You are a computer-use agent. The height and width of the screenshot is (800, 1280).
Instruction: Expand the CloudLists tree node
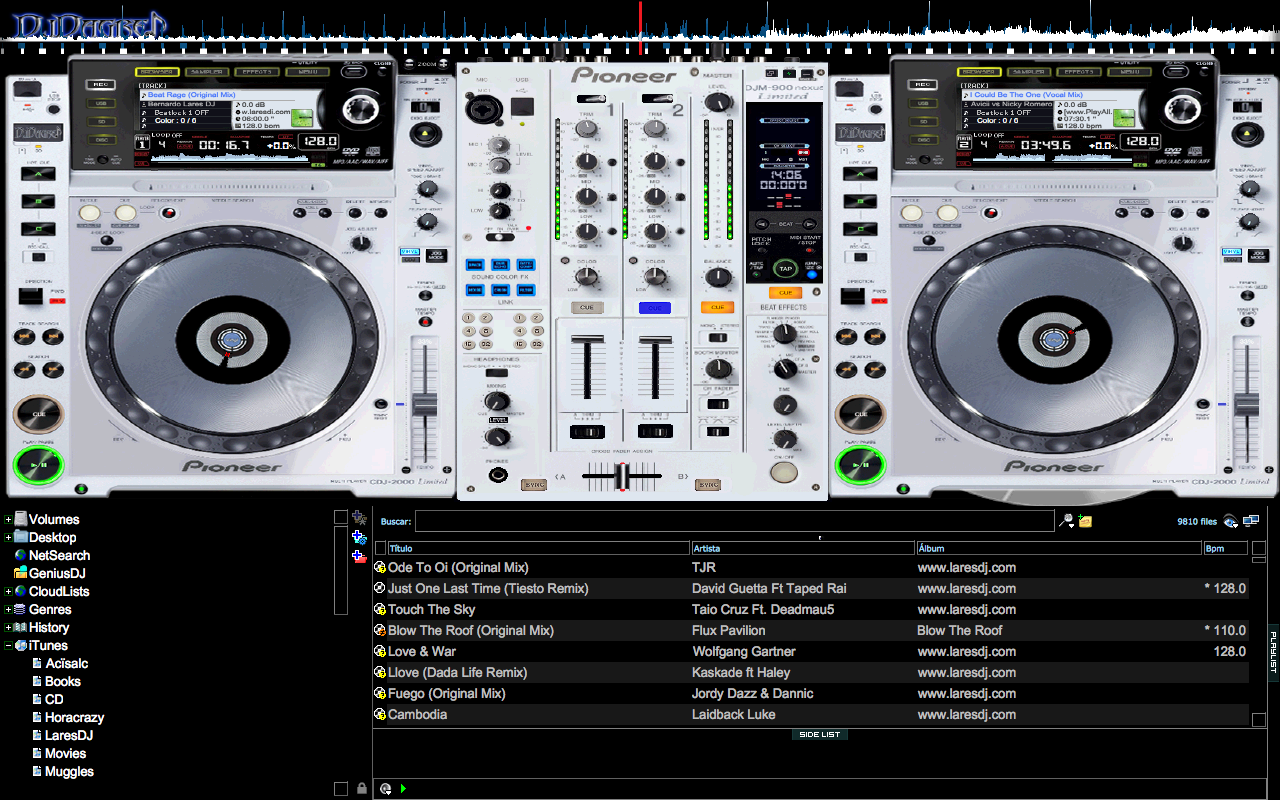pos(8,592)
